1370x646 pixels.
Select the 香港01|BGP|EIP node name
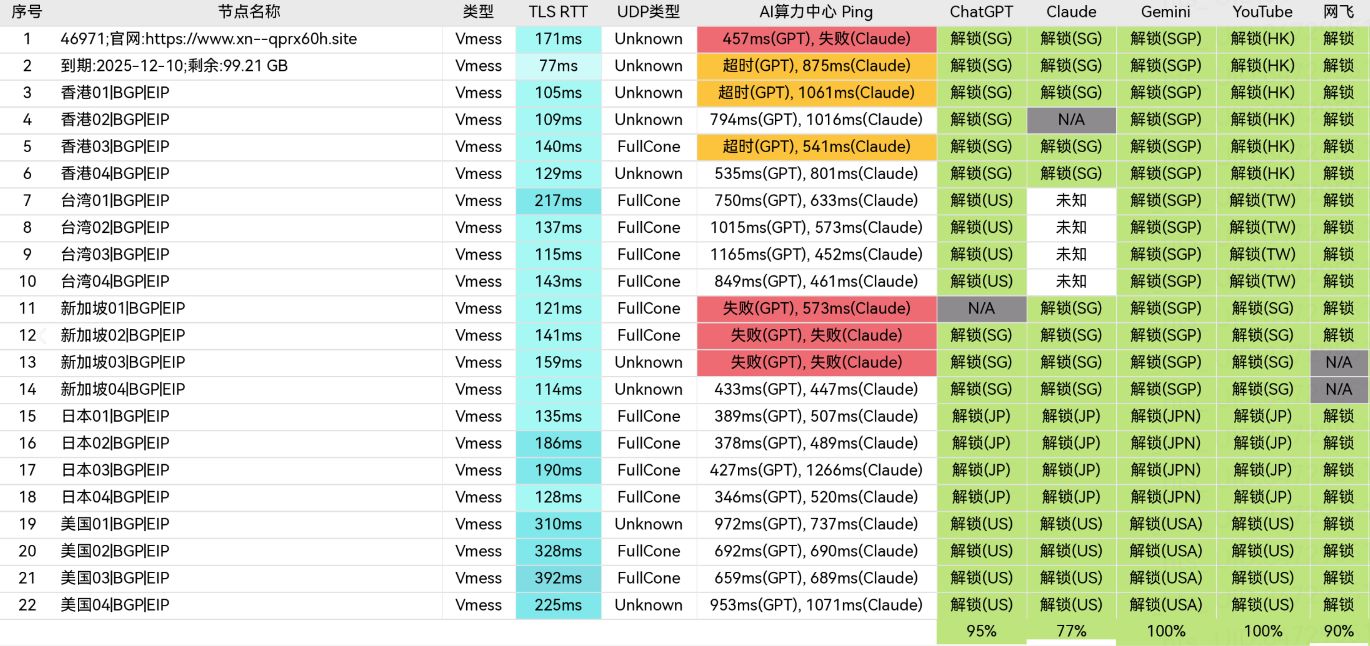pos(115,93)
